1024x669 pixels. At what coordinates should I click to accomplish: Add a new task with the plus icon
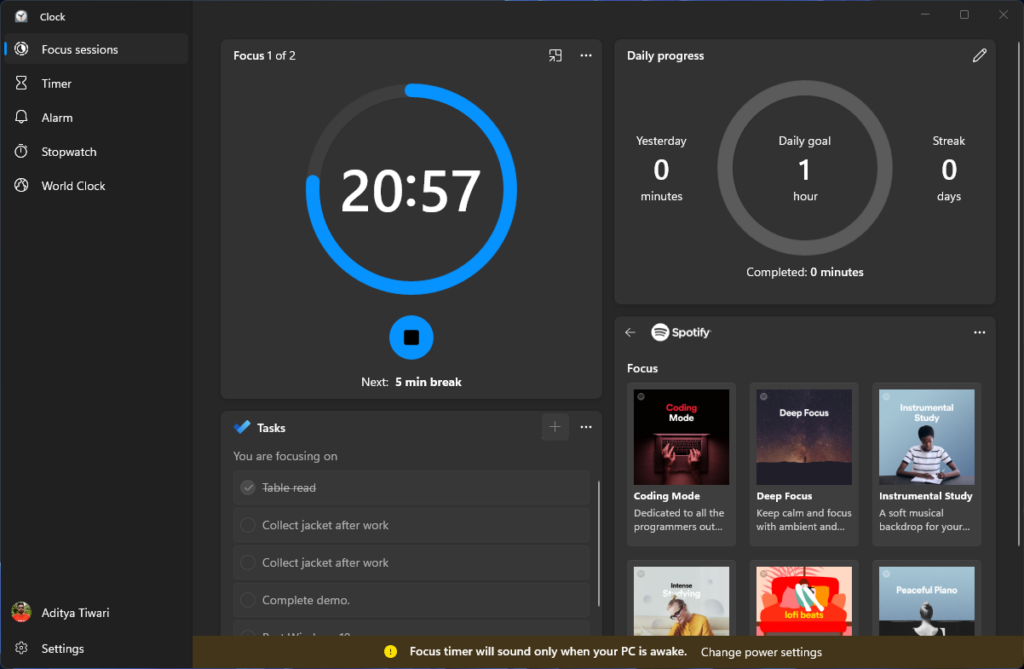(x=555, y=427)
